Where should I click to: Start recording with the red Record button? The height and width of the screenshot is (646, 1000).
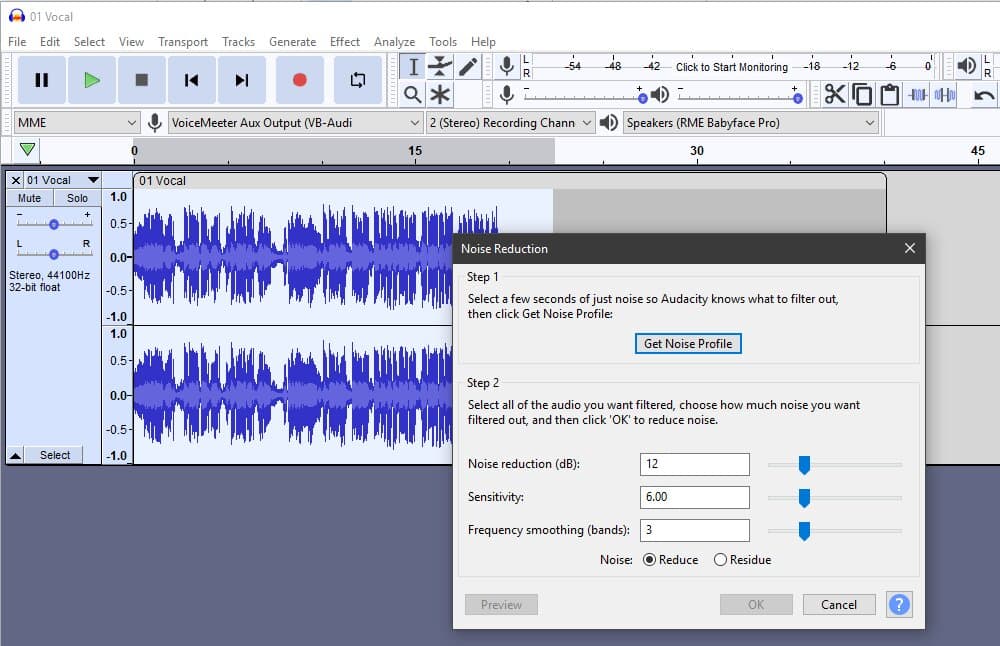tap(300, 80)
